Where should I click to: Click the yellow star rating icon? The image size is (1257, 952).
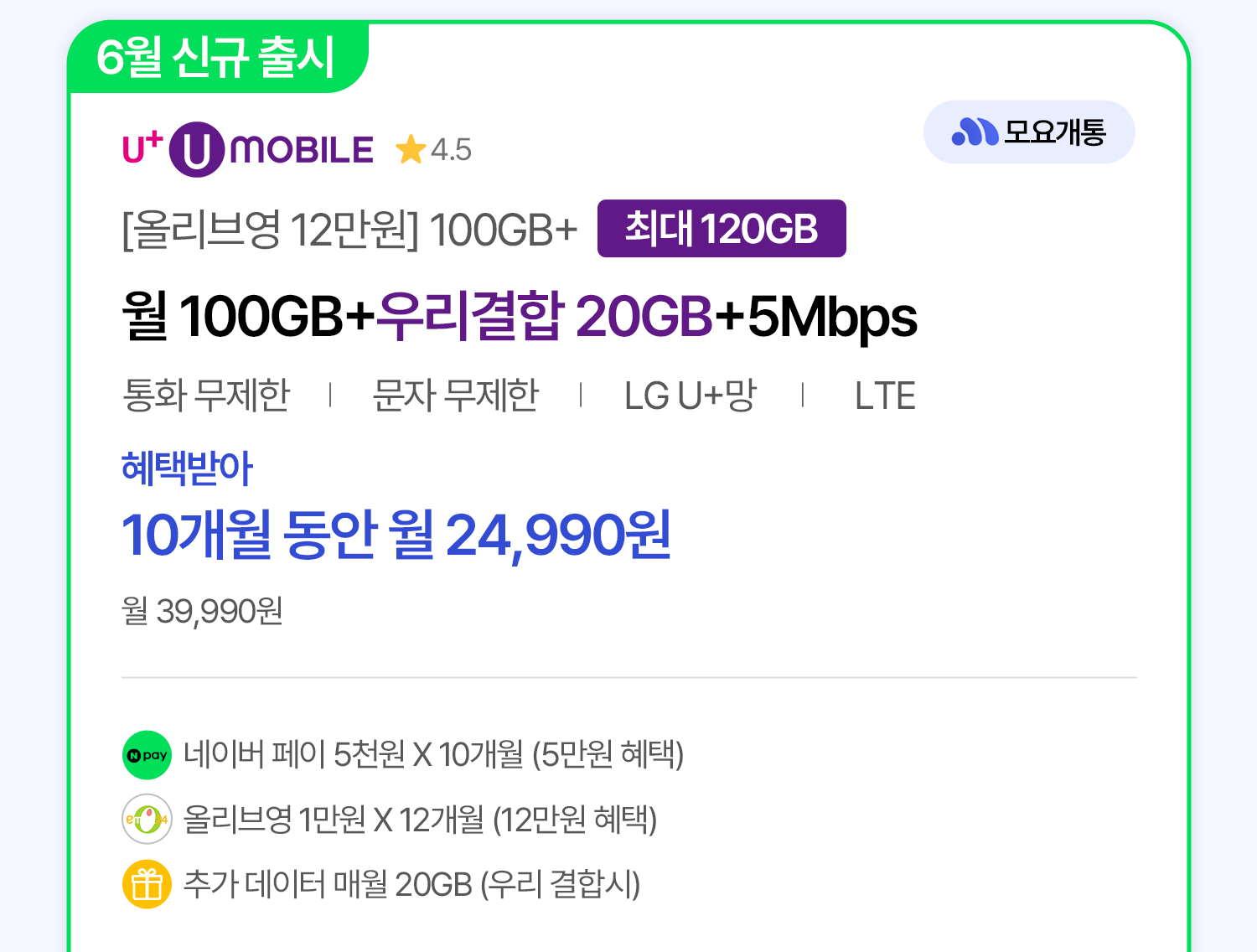pos(411,150)
